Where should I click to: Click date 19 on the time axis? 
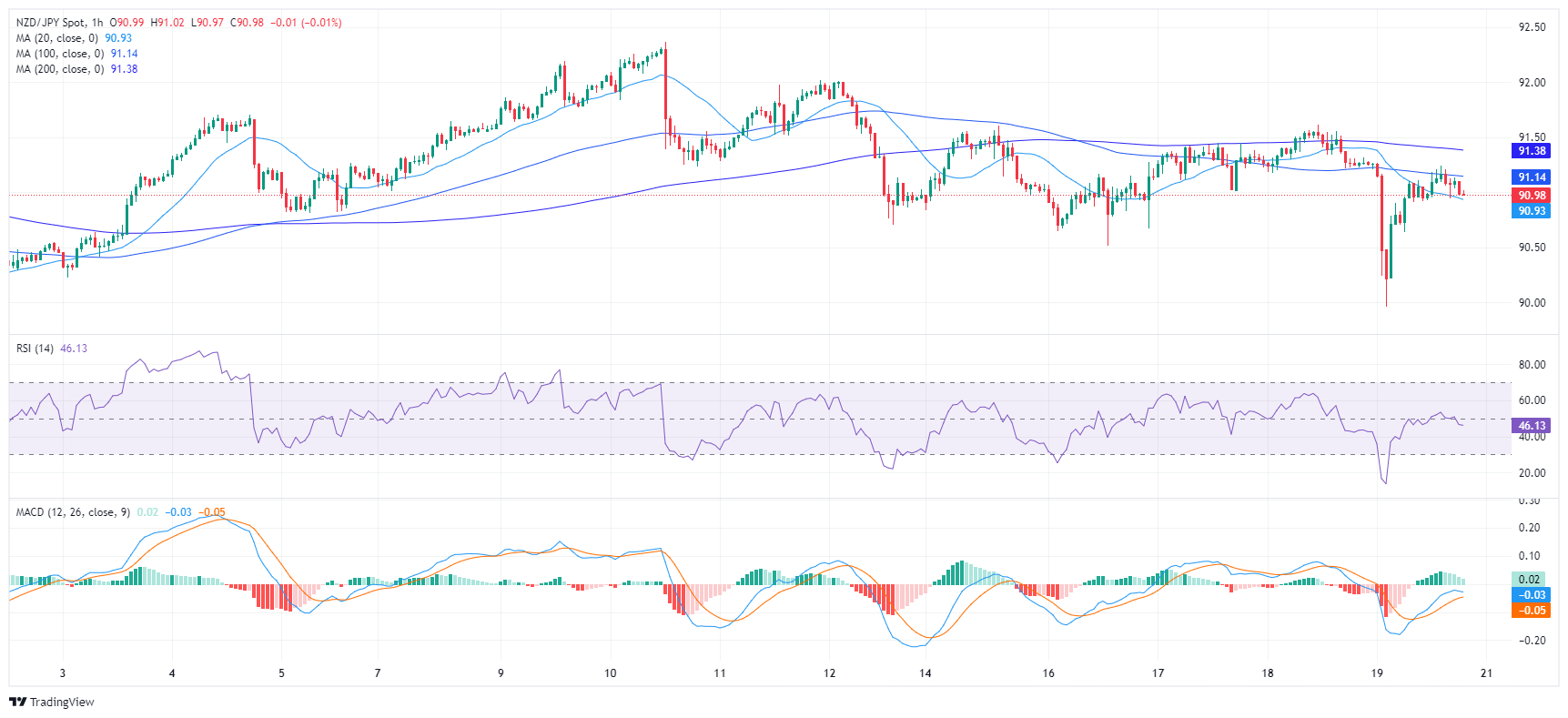[x=1377, y=673]
